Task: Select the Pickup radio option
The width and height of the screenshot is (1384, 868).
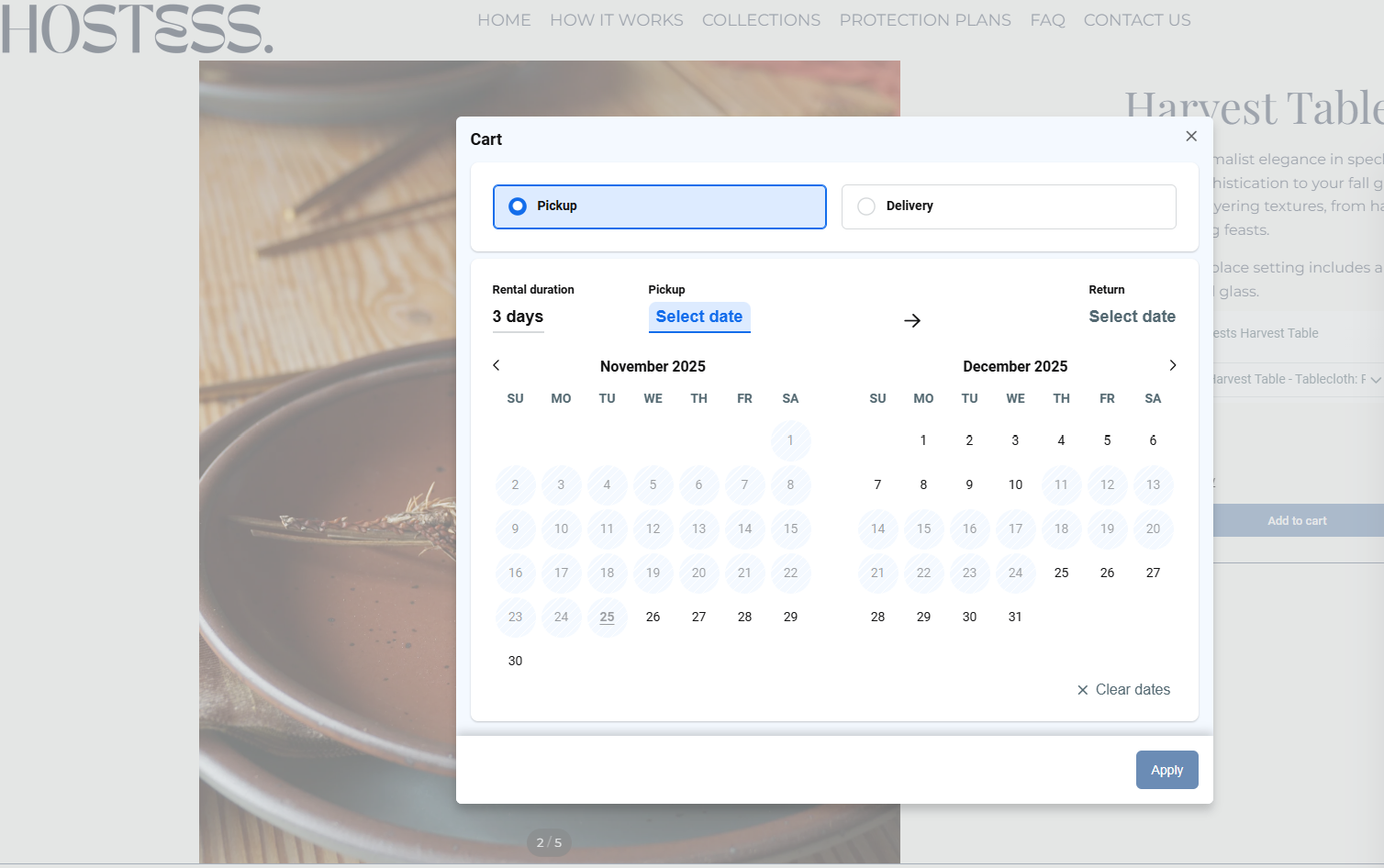Action: click(519, 206)
